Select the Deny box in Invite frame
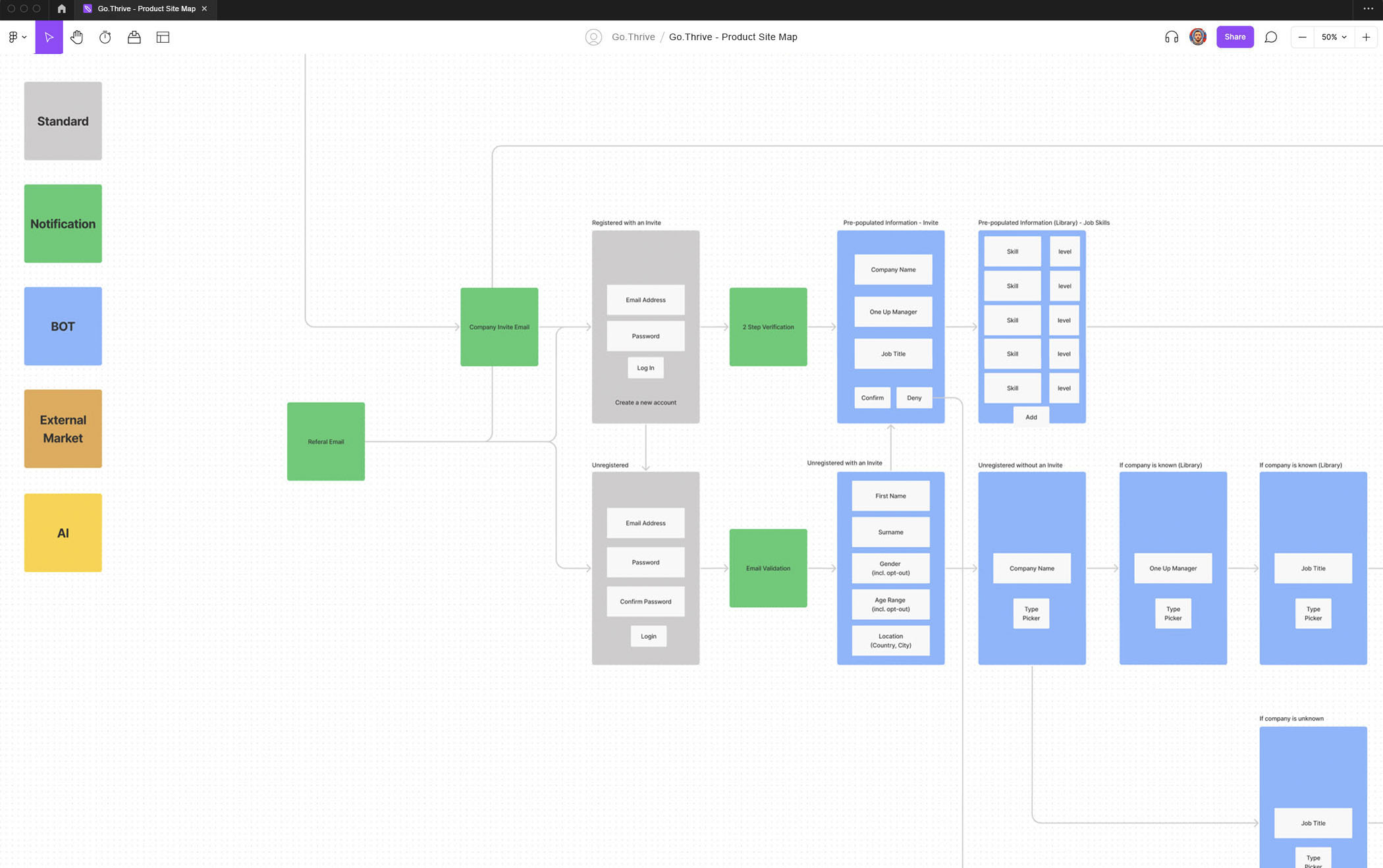The image size is (1383, 868). tap(914, 398)
